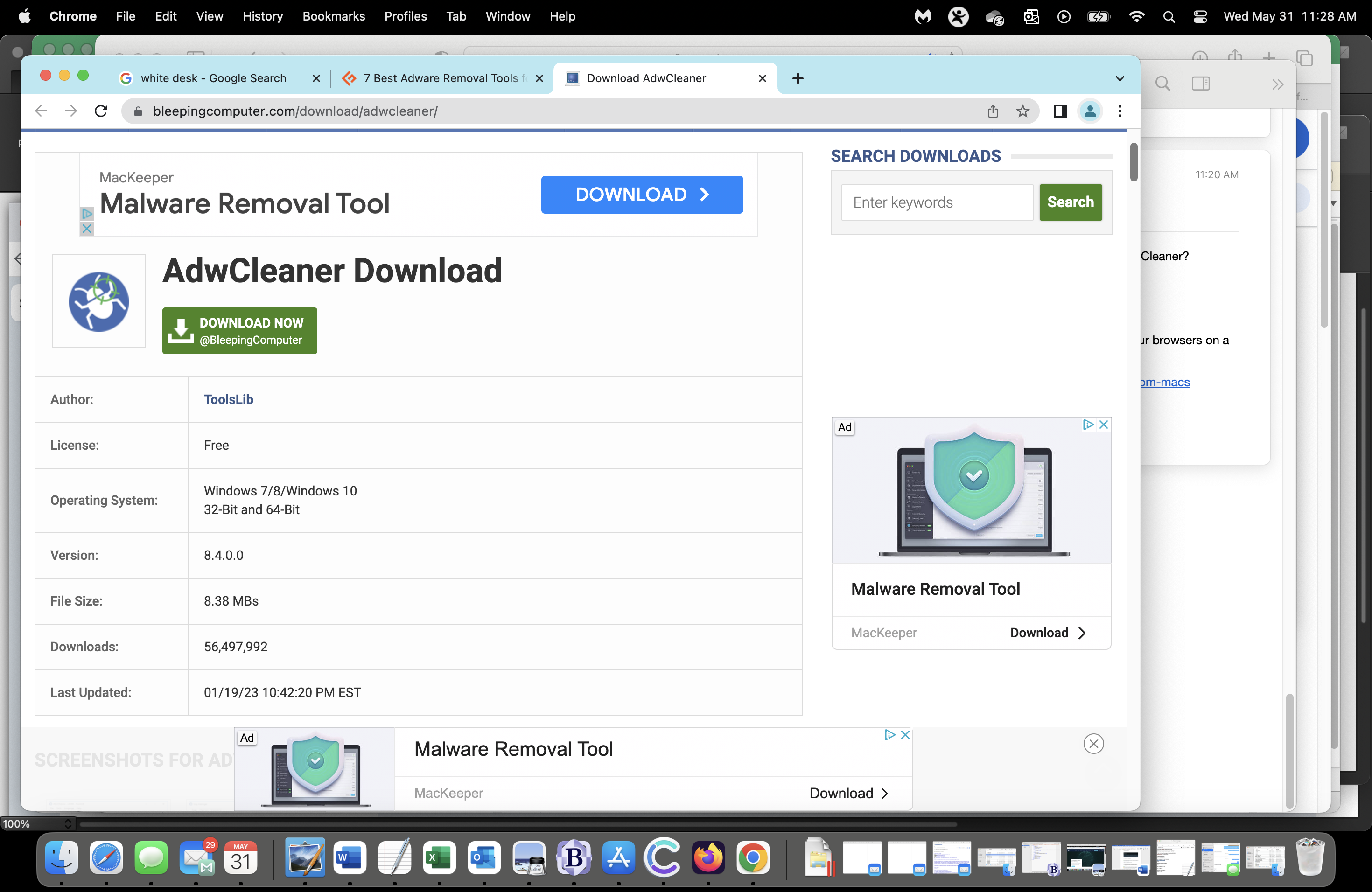Screen dimensions: 1372x892
Task: Click the share icon in Chrome's address bar
Action: click(992, 111)
